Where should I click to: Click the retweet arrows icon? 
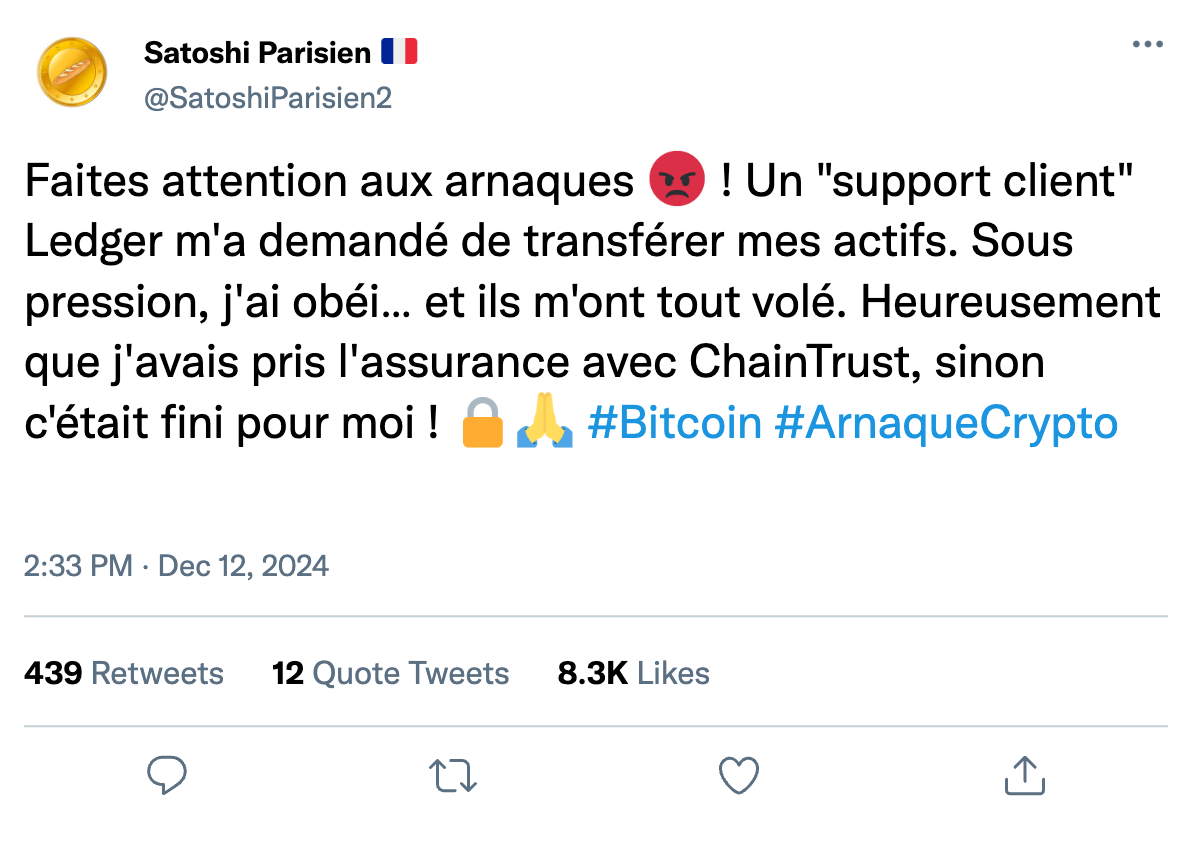click(453, 775)
